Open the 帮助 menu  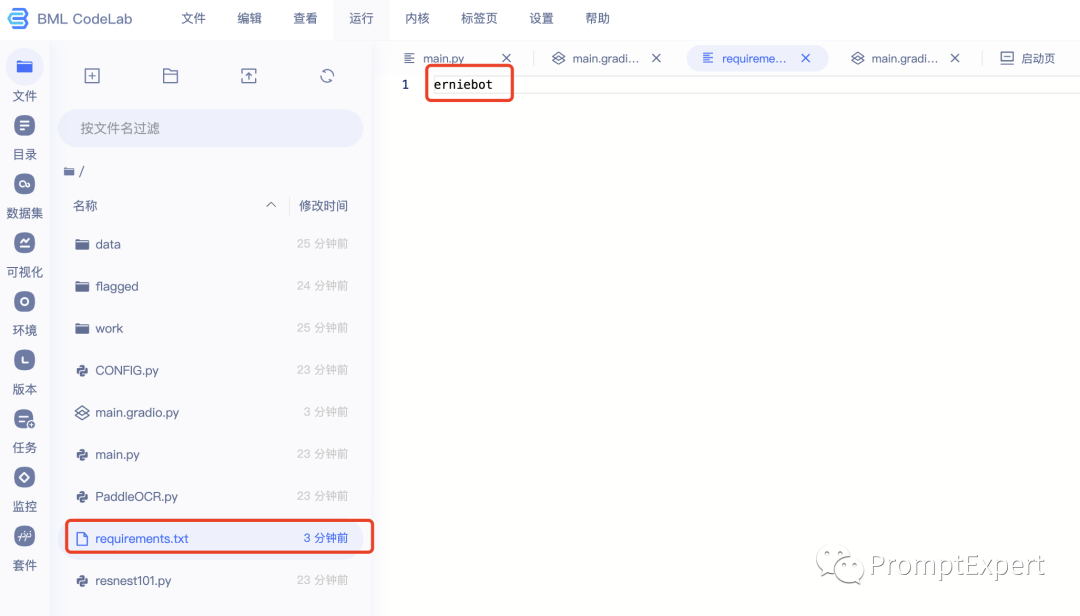pos(597,19)
